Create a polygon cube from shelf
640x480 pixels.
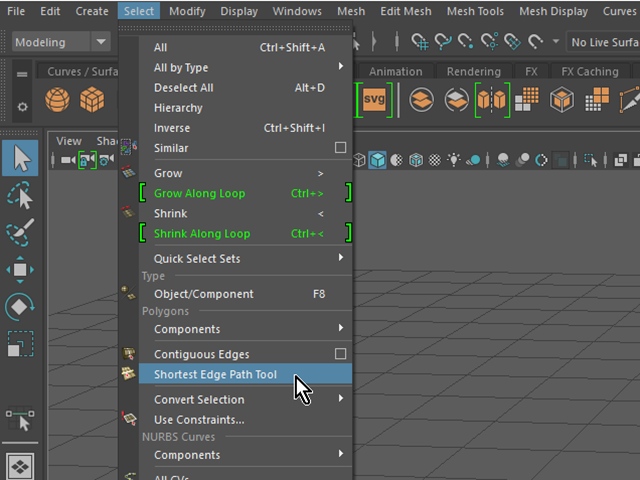tap(92, 100)
